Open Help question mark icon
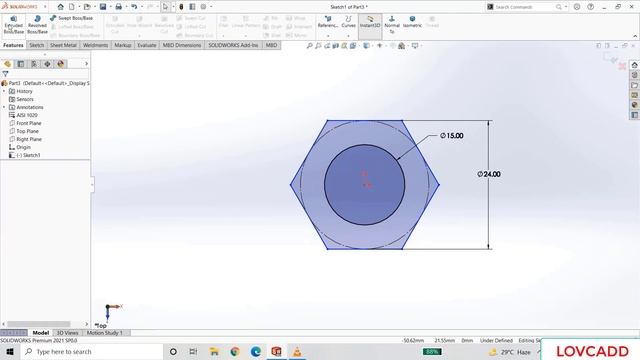 coord(591,7)
